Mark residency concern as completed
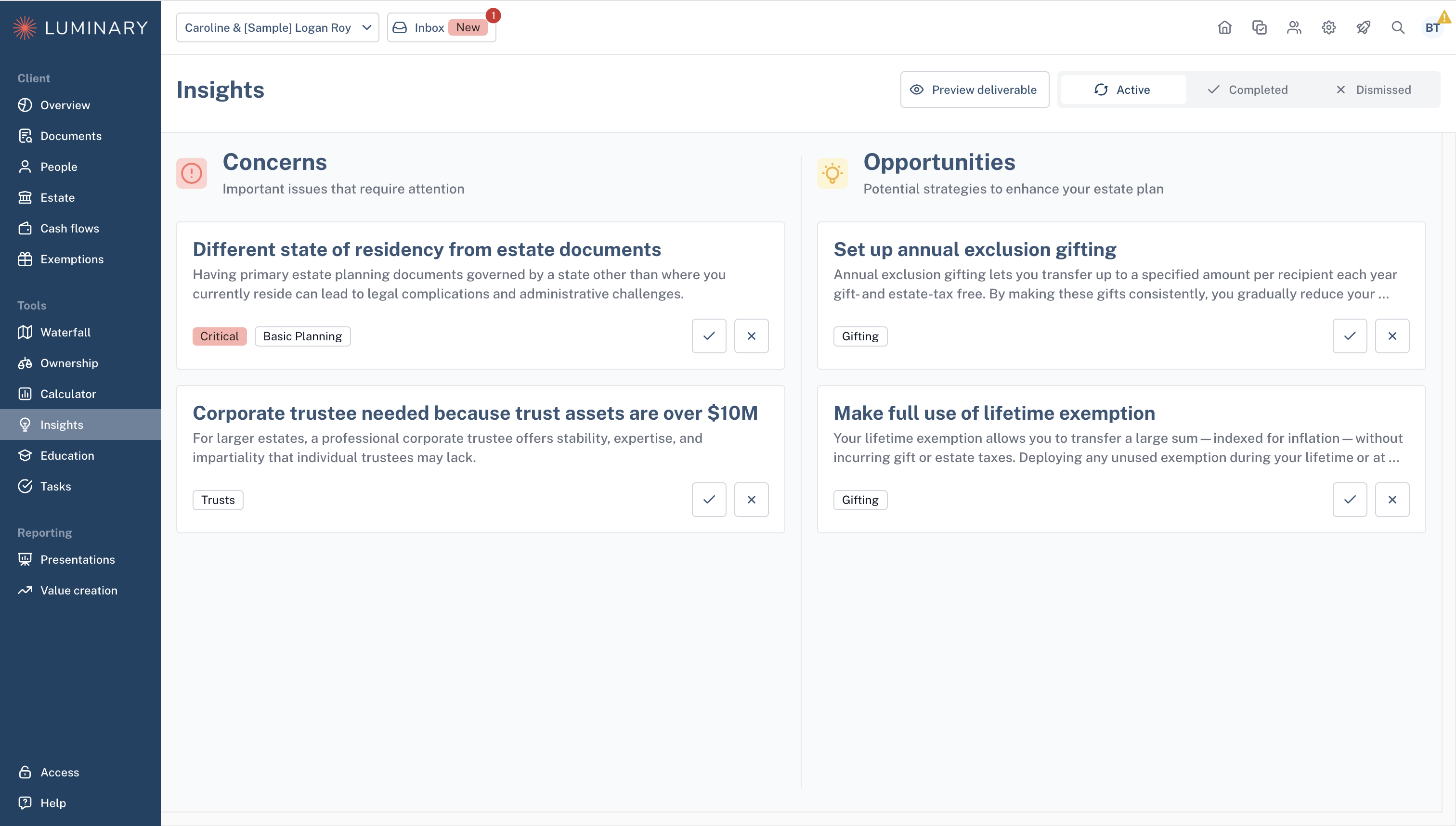1456x826 pixels. click(x=709, y=336)
